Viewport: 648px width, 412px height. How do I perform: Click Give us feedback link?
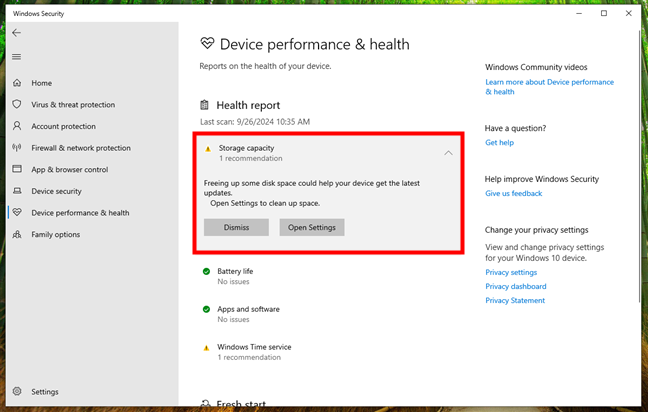(x=514, y=193)
